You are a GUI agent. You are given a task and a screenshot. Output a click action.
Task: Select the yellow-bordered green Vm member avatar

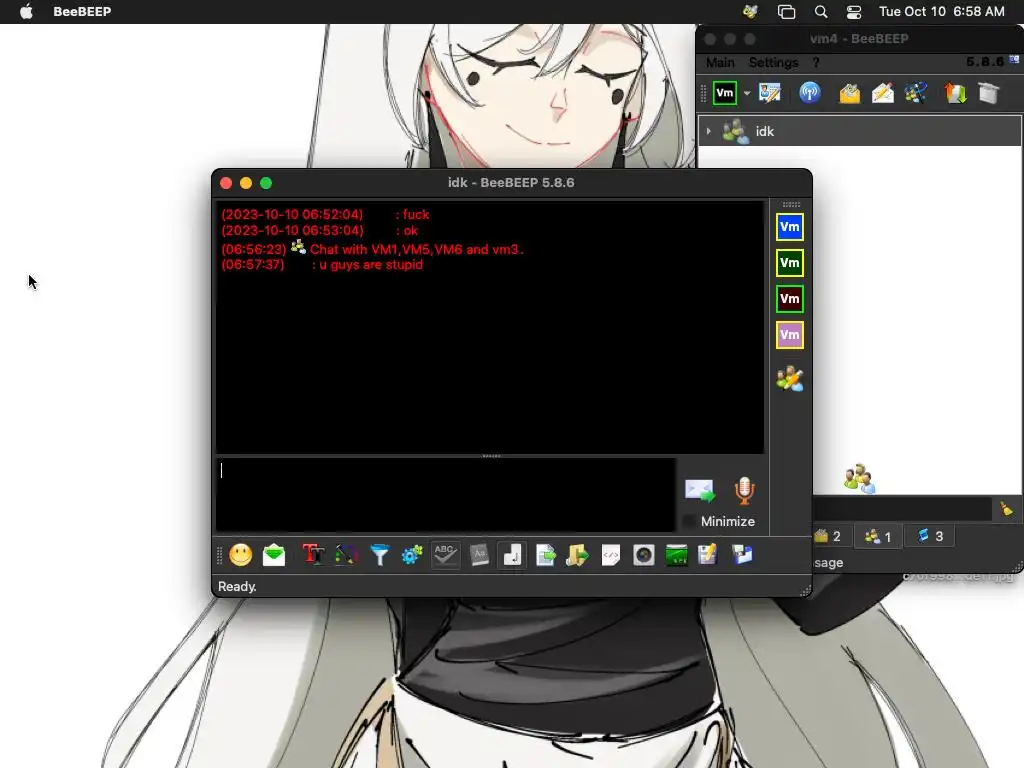tap(790, 263)
